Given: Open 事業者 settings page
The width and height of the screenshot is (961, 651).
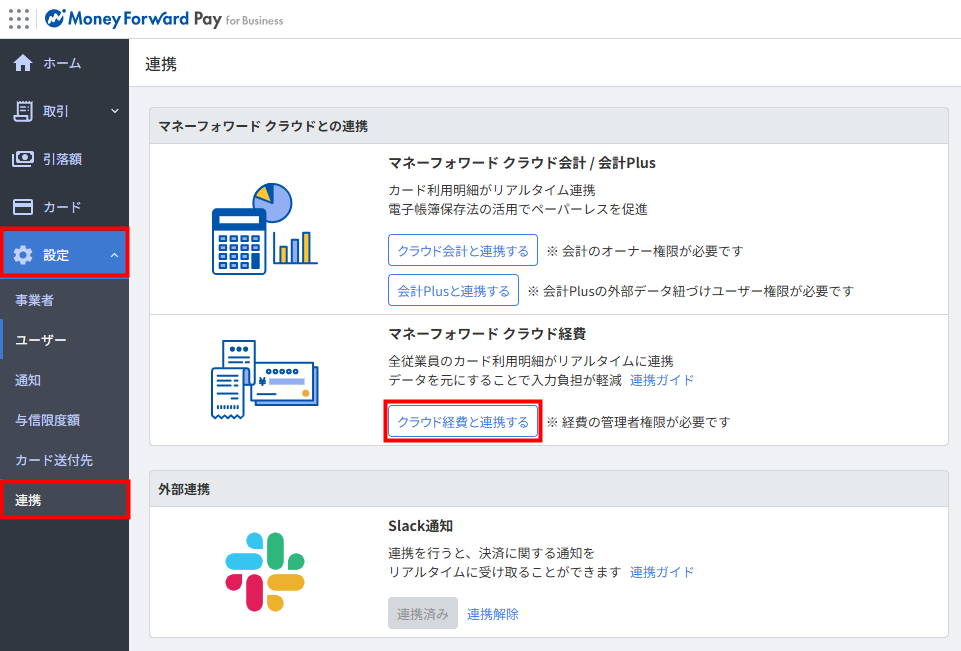Looking at the screenshot, I should [64, 300].
